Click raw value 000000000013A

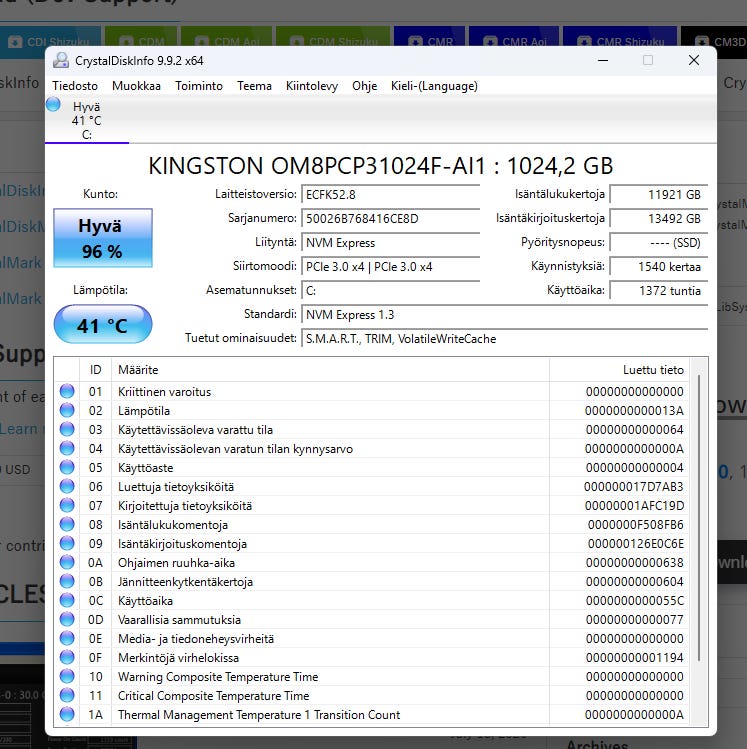pos(634,411)
